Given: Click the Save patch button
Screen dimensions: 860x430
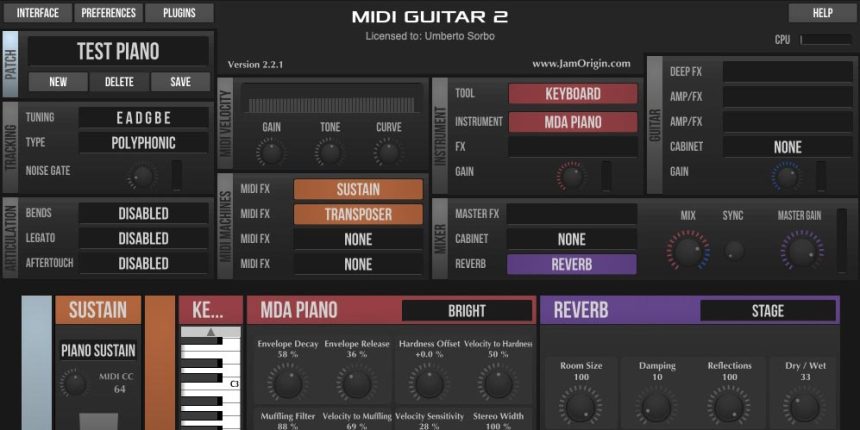Looking at the screenshot, I should point(180,82).
